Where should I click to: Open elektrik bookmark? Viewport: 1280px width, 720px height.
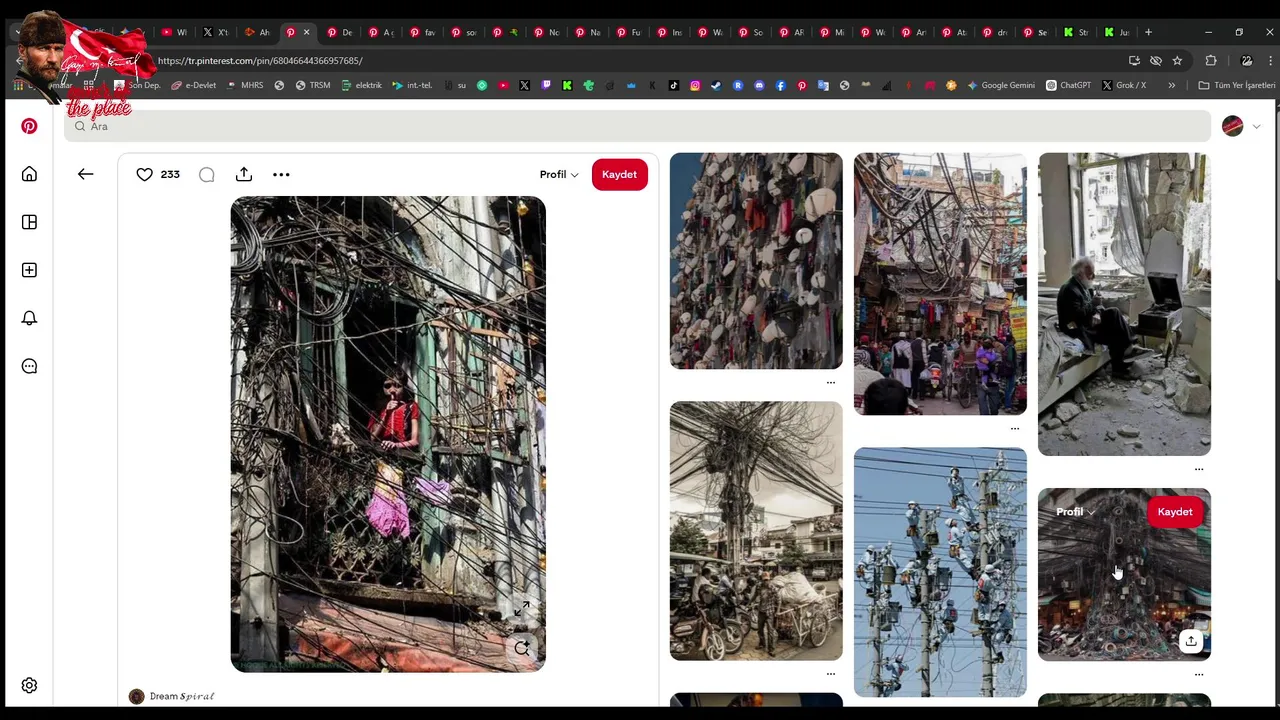pos(362,85)
